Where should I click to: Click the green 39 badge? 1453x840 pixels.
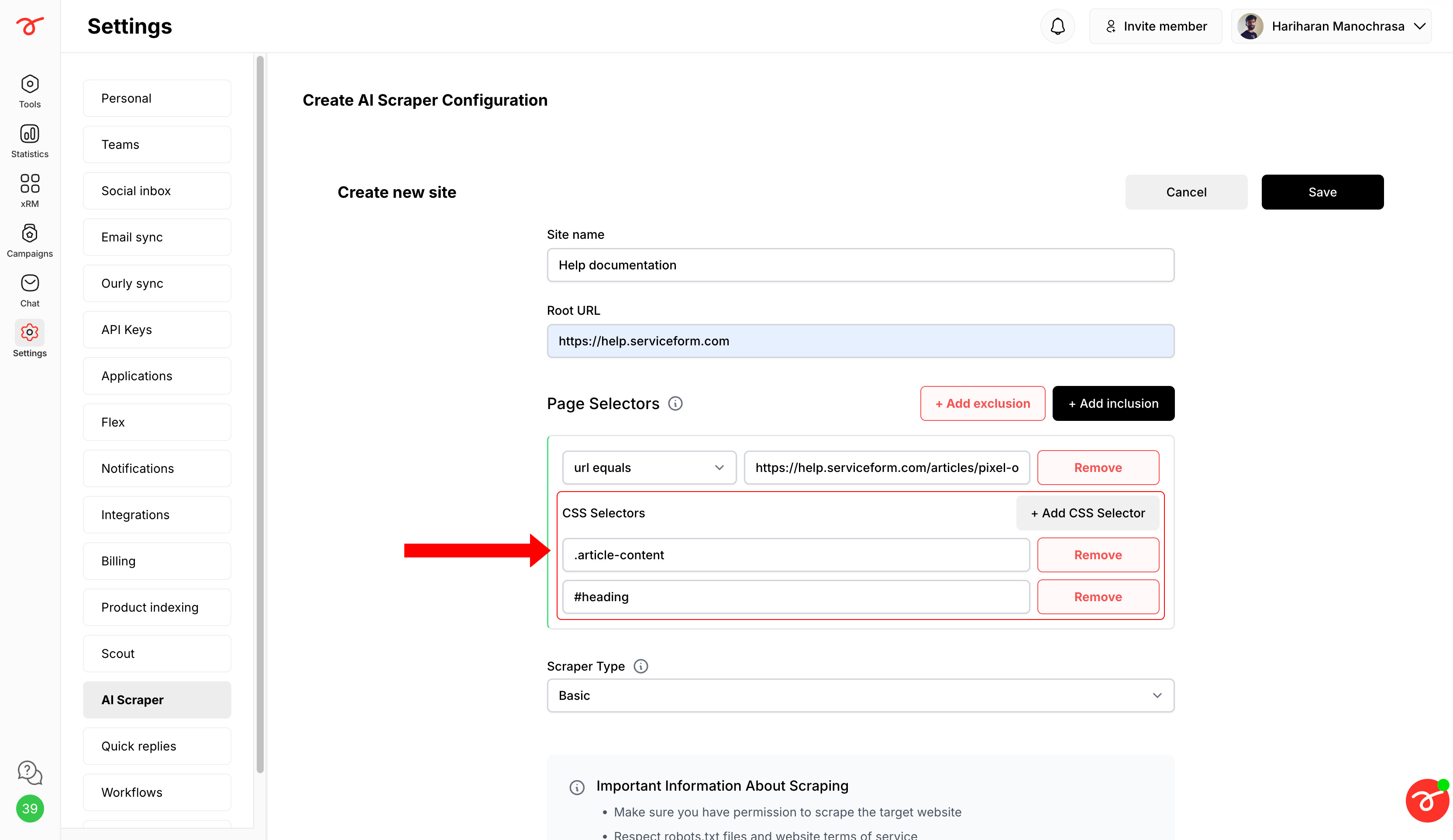click(29, 808)
